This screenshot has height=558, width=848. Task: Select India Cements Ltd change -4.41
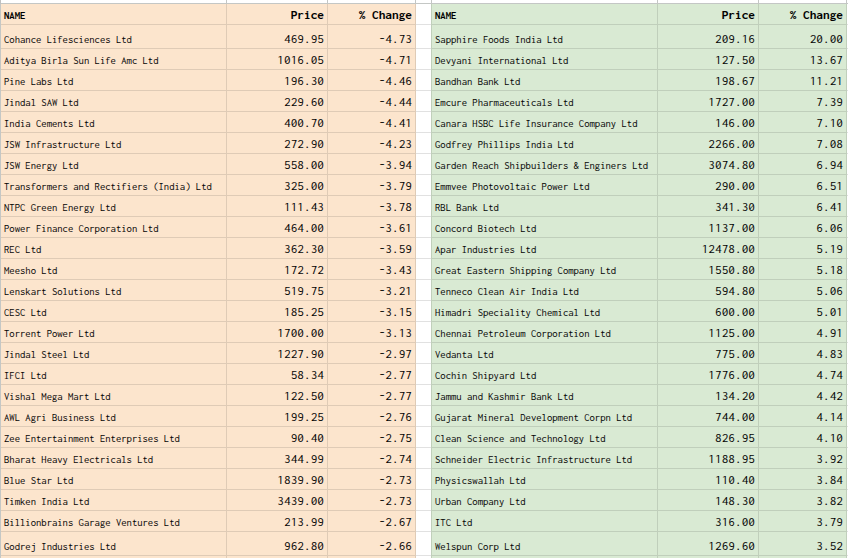click(395, 123)
